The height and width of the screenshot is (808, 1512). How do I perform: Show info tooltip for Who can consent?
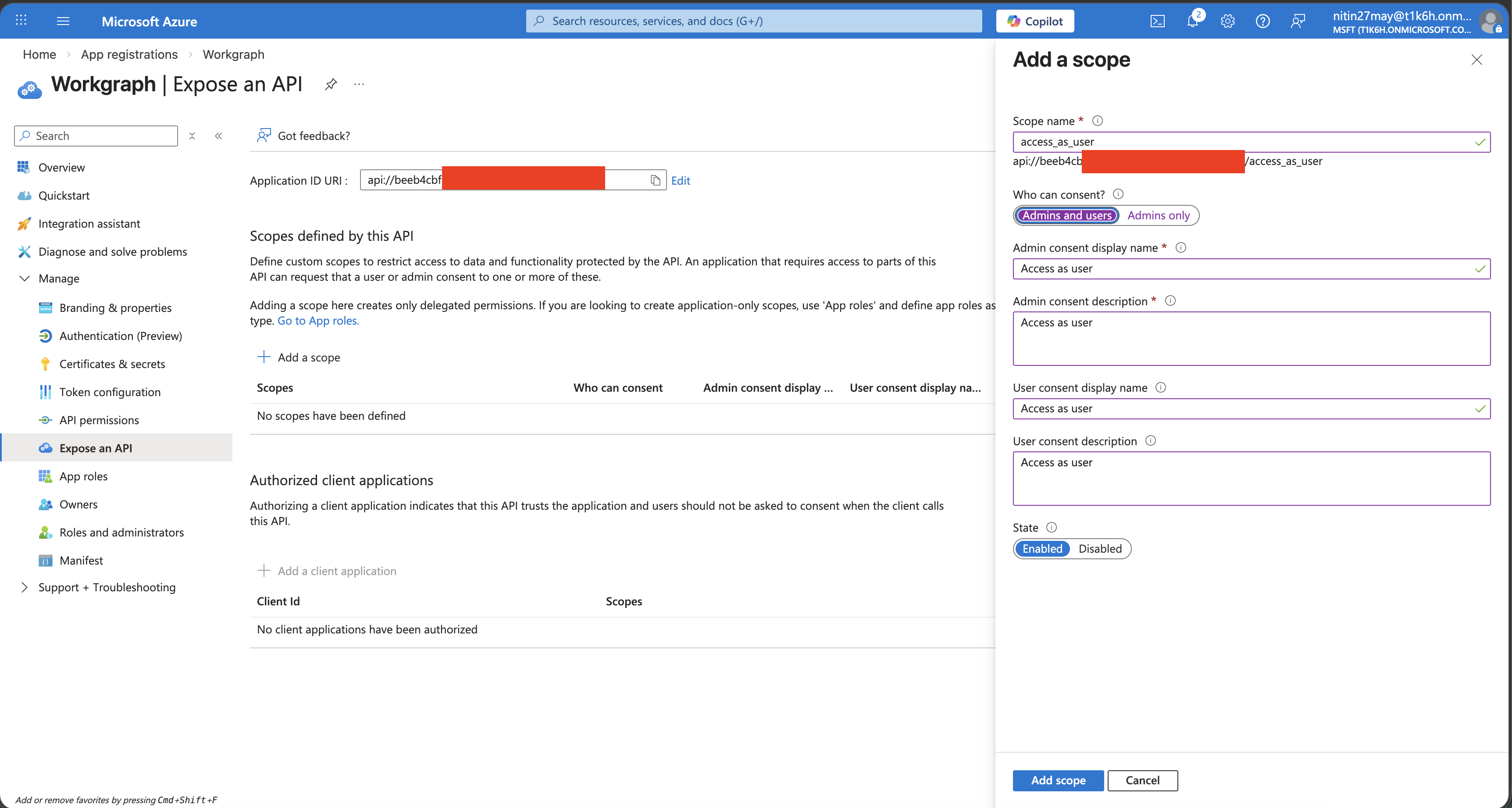1118,194
